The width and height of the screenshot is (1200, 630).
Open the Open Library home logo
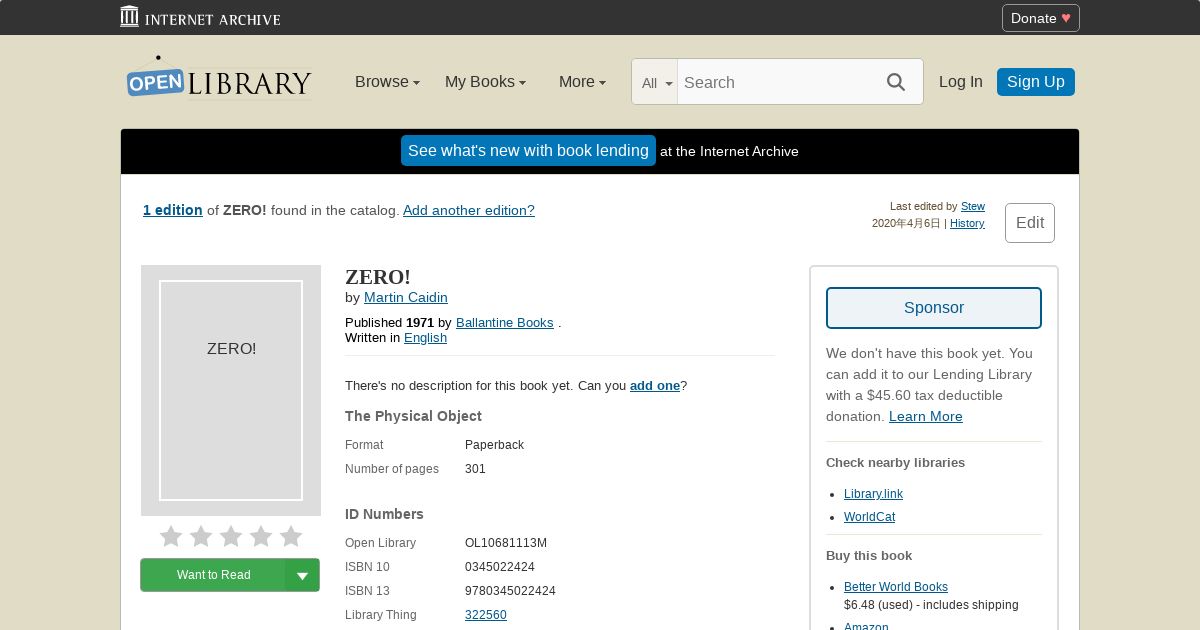click(x=218, y=78)
